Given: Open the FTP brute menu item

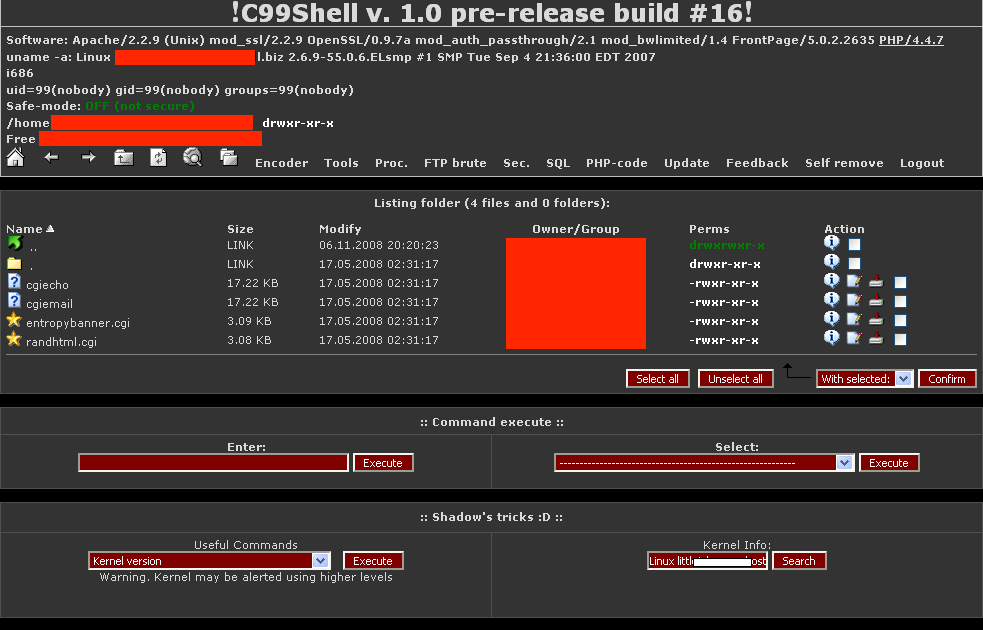Looking at the screenshot, I should click(455, 163).
